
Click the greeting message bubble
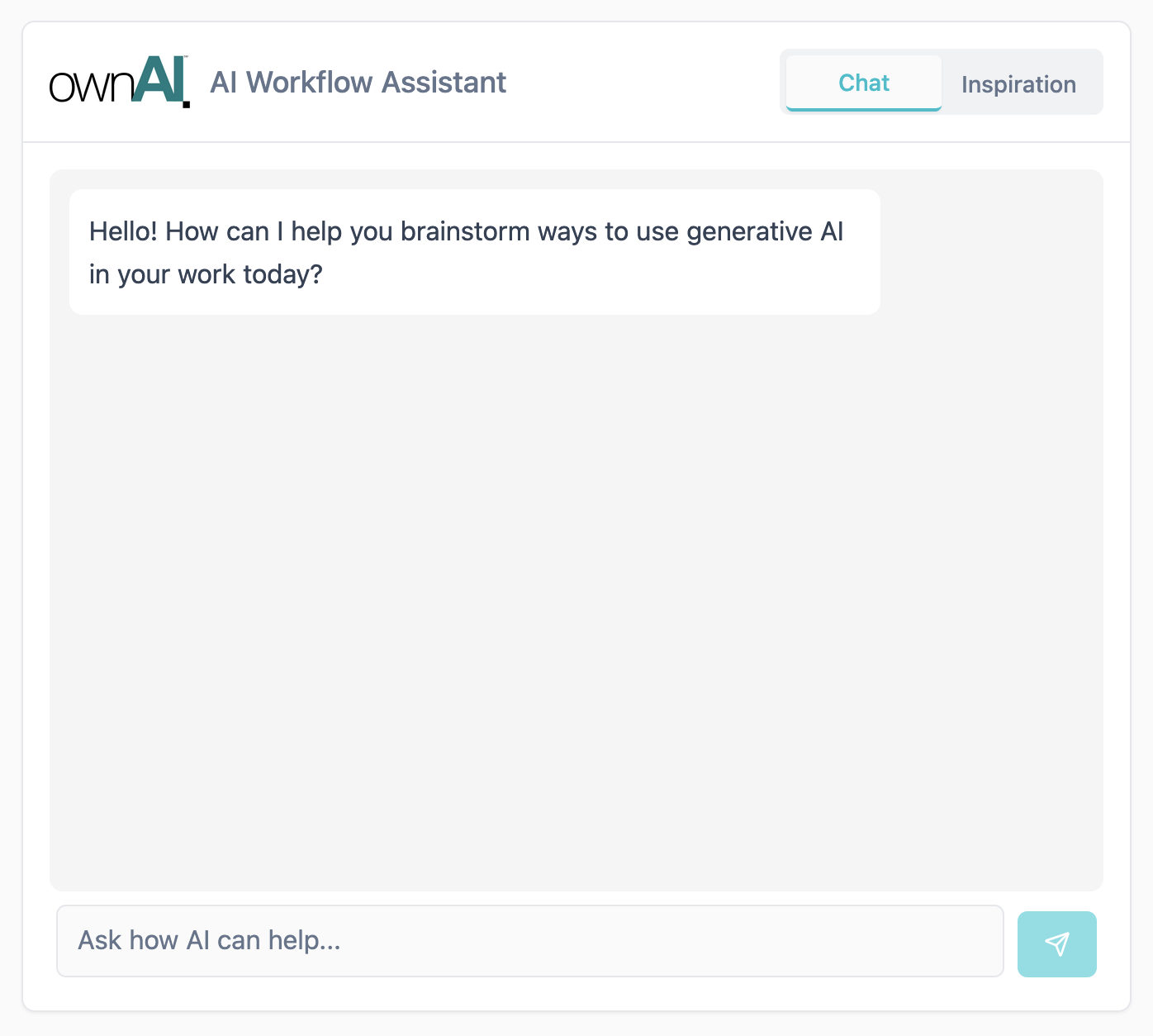[x=475, y=252]
